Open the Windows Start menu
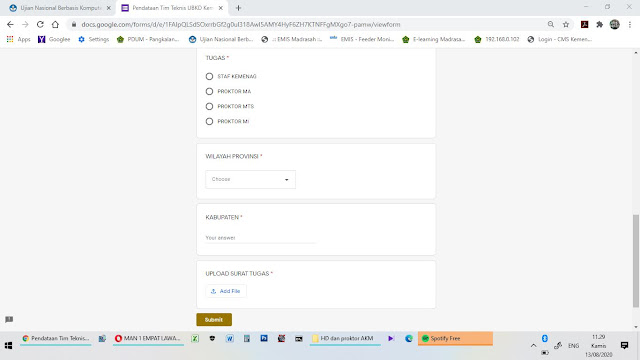Viewport: 640px width, 360px height. [8, 345]
